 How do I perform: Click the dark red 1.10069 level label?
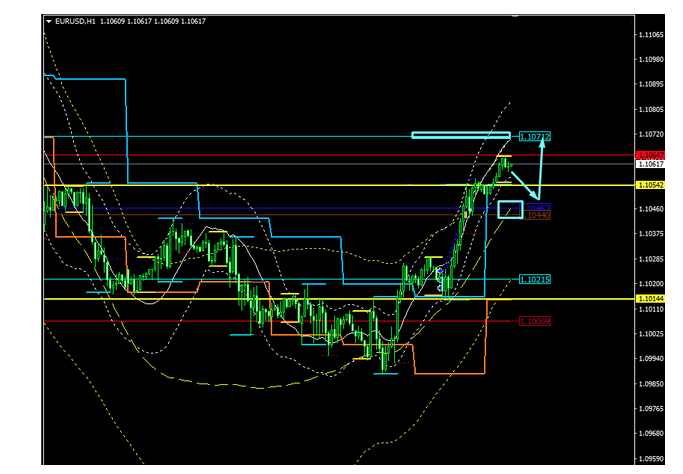[535, 321]
